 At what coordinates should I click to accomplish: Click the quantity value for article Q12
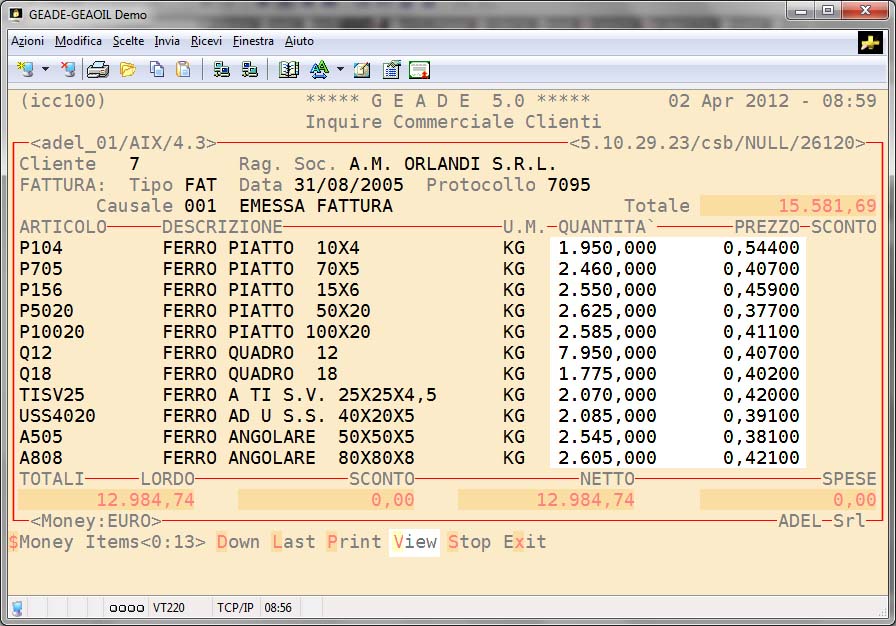pyautogui.click(x=607, y=353)
